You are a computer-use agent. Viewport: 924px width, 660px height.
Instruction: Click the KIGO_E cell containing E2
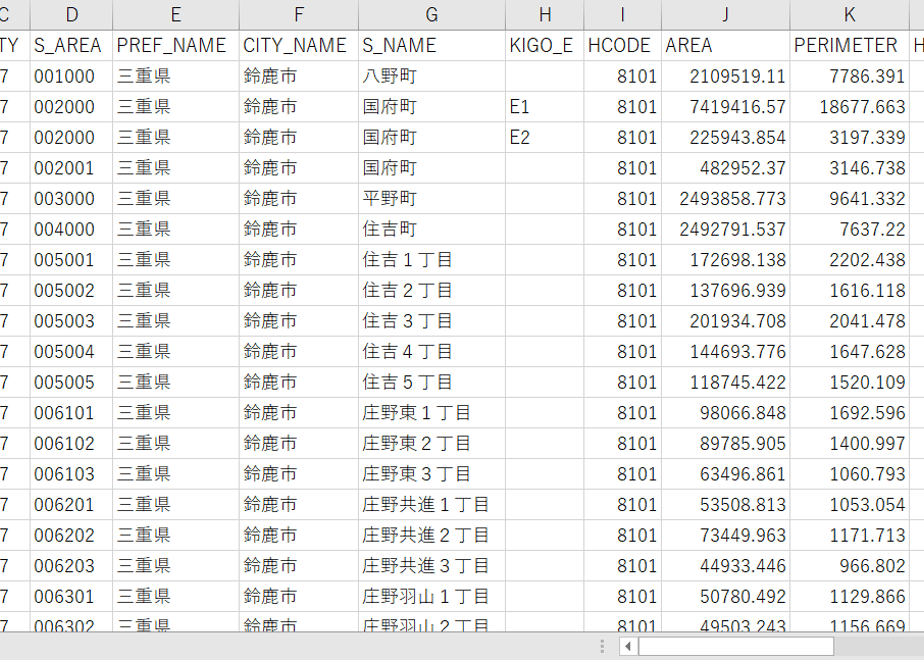coord(545,138)
